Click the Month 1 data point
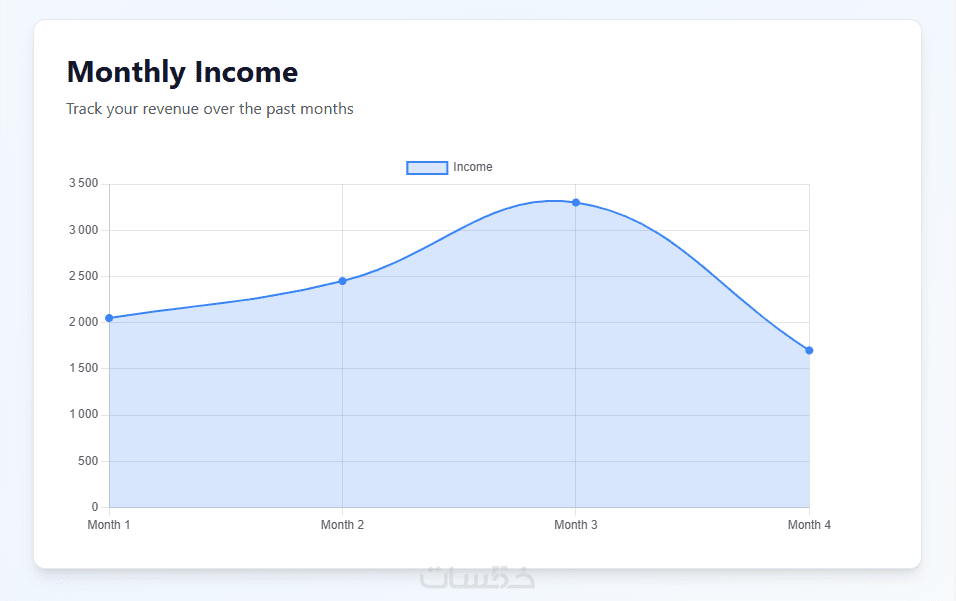Viewport: 956px width, 601px height. coord(109,318)
